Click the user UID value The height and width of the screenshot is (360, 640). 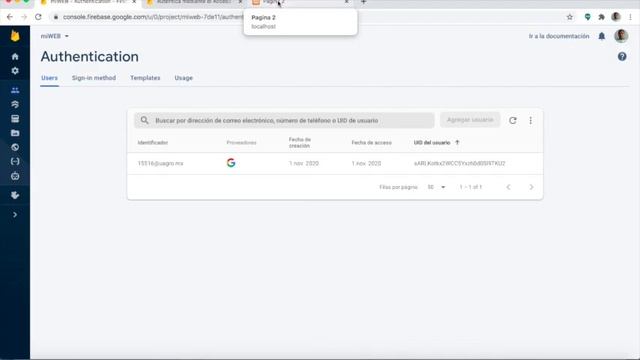(460, 163)
